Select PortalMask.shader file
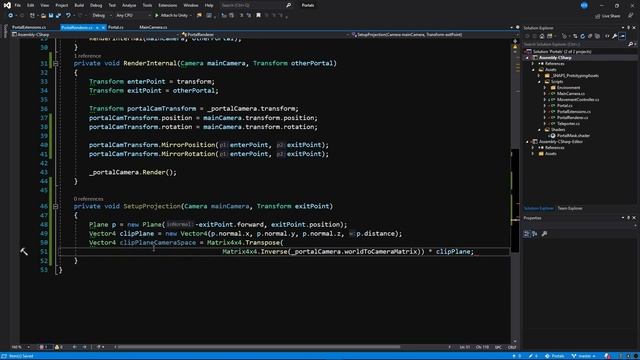Image resolution: width=640 pixels, height=360 pixels. 573,136
